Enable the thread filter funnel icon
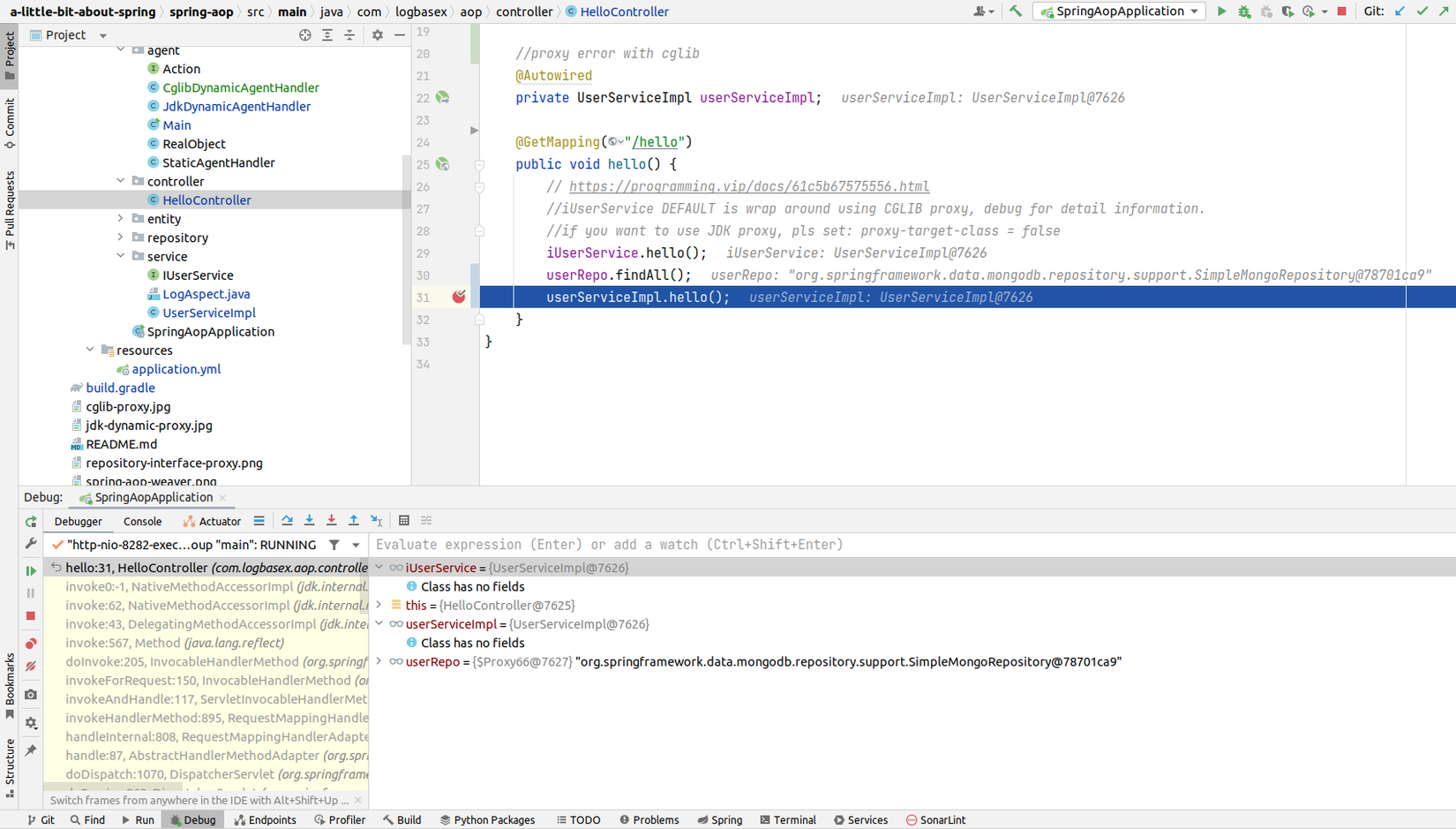This screenshot has height=829, width=1456. [x=334, y=545]
